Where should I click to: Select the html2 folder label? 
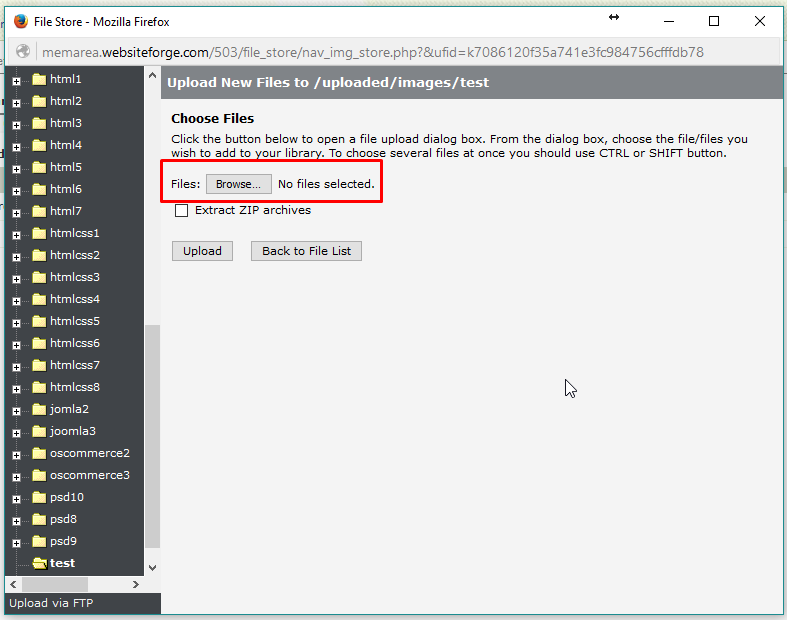coord(66,101)
